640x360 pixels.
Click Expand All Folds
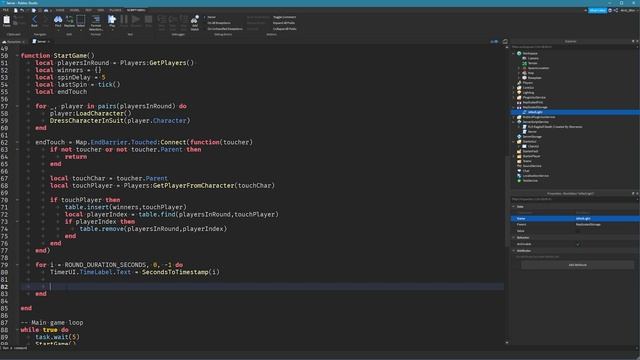[x=284, y=23]
